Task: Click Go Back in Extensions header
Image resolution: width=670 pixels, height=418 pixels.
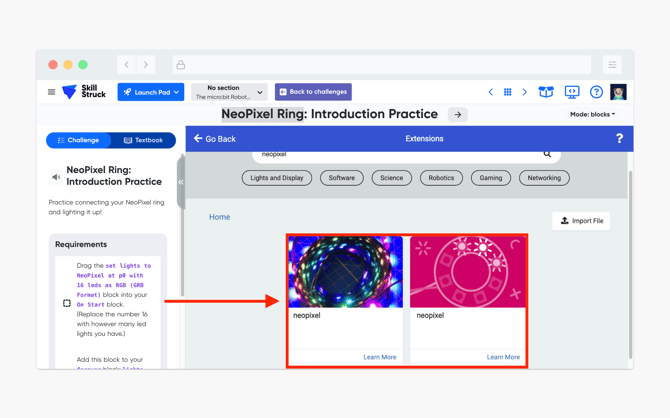Action: click(x=215, y=138)
